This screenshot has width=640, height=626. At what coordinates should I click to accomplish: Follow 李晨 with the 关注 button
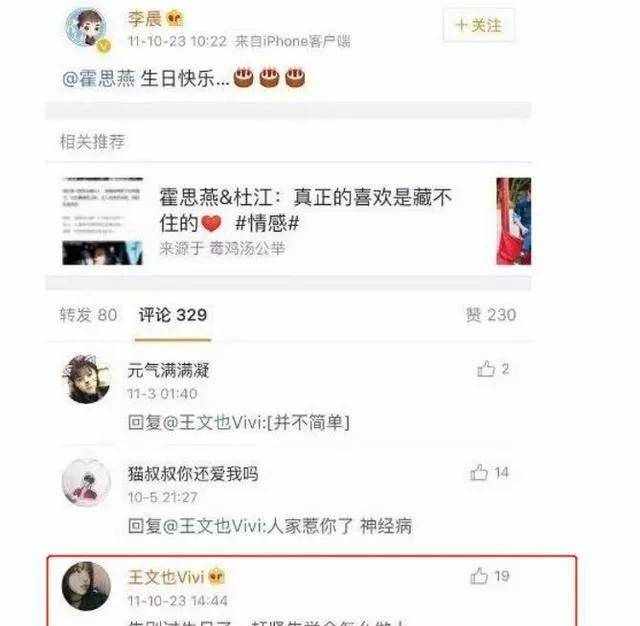pyautogui.click(x=478, y=25)
